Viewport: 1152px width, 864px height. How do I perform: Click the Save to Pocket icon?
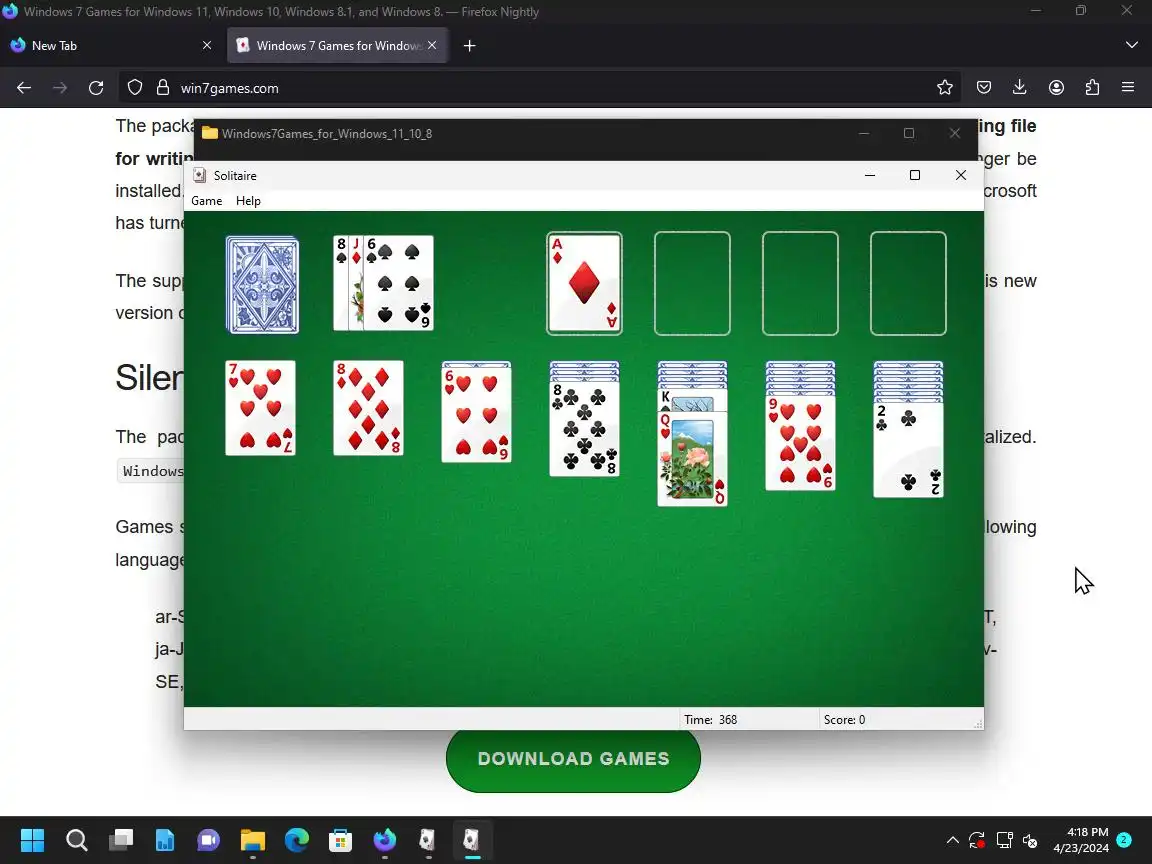click(x=984, y=88)
